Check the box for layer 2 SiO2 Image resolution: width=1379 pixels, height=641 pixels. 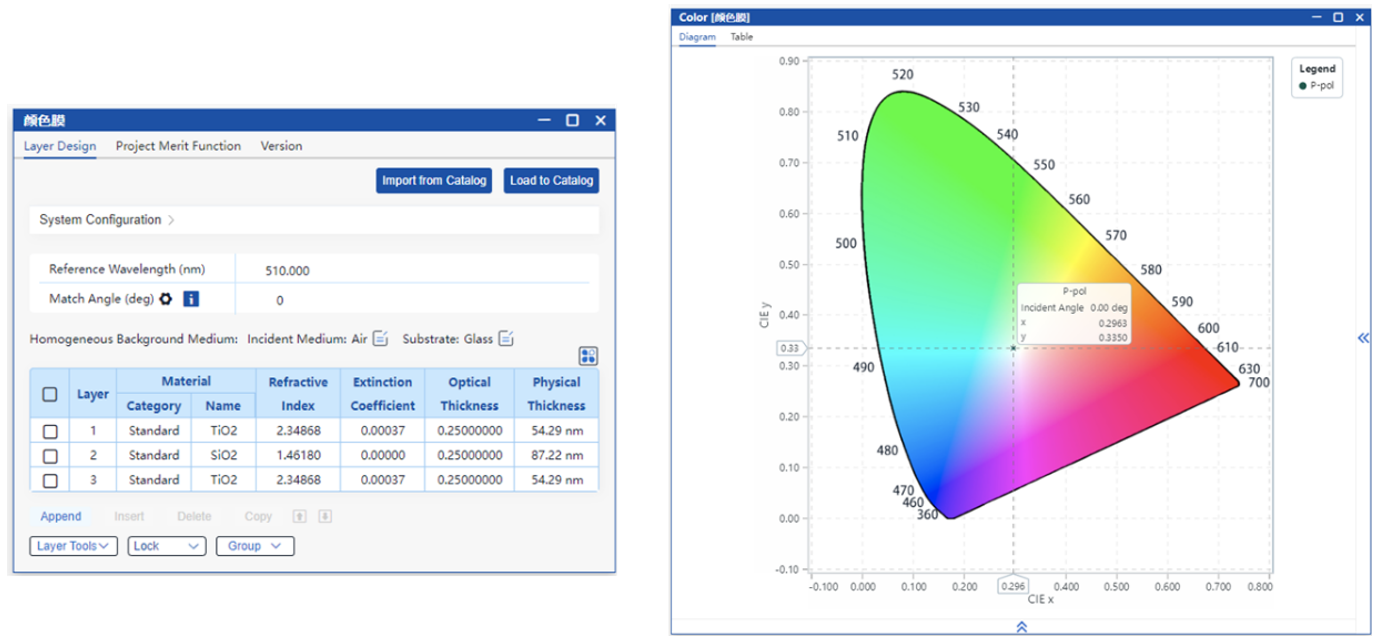pyautogui.click(x=50, y=456)
